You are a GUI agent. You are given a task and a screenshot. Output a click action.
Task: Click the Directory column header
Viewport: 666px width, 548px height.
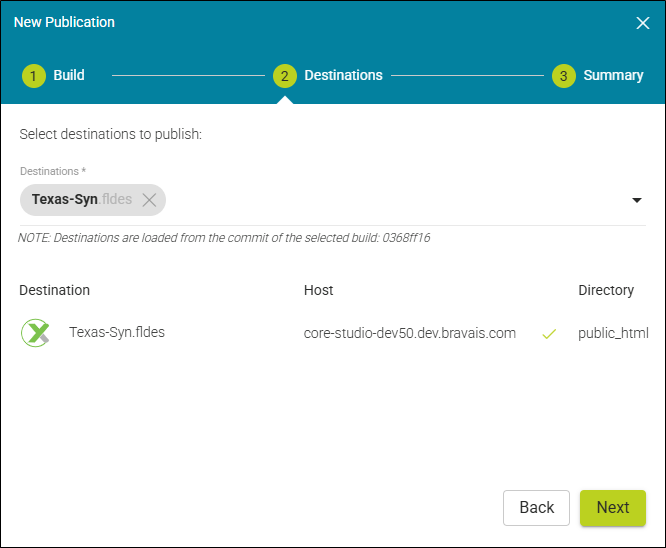click(606, 290)
